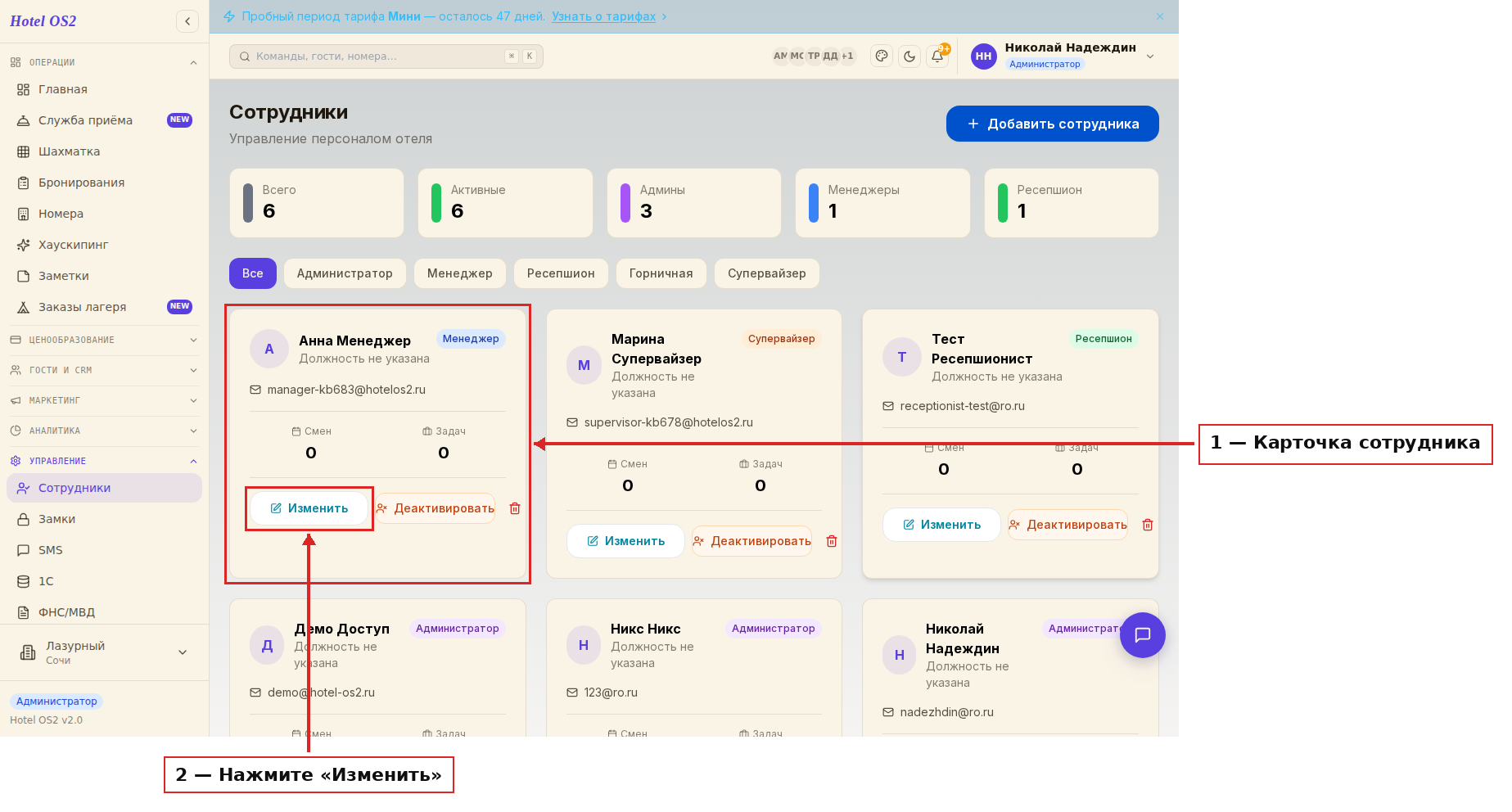This screenshot has width=1512, height=812.
Task: Filter employees by Ресепшион tab
Action: [x=561, y=273]
